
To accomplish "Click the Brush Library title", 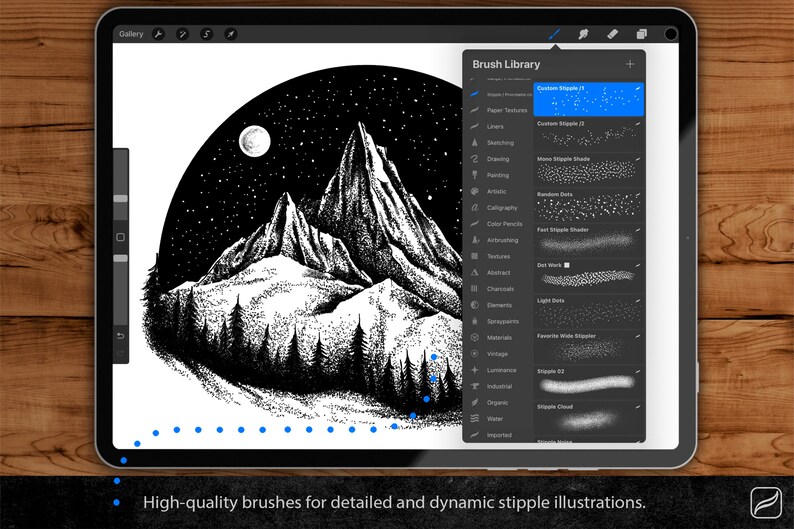I will pos(506,64).
